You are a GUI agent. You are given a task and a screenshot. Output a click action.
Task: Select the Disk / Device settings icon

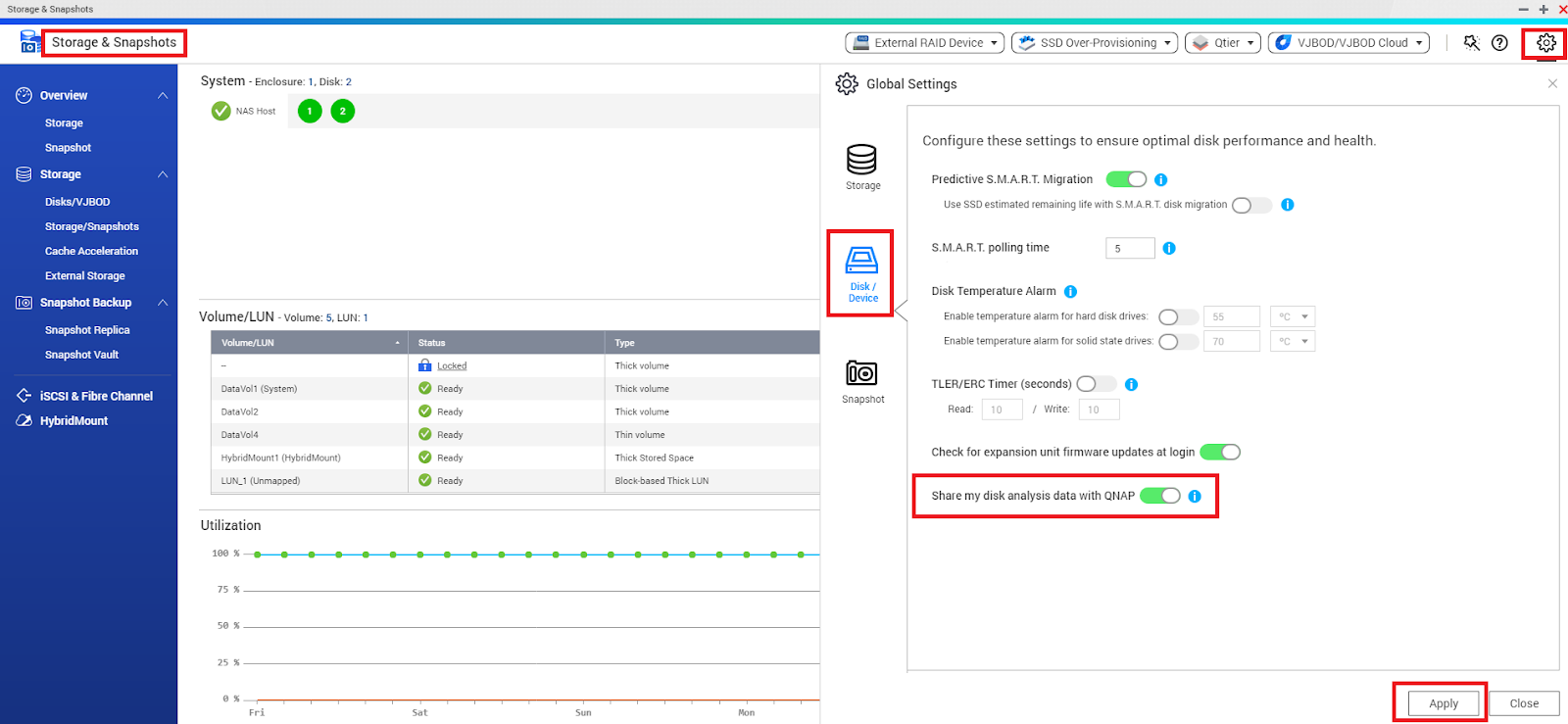tap(861, 273)
